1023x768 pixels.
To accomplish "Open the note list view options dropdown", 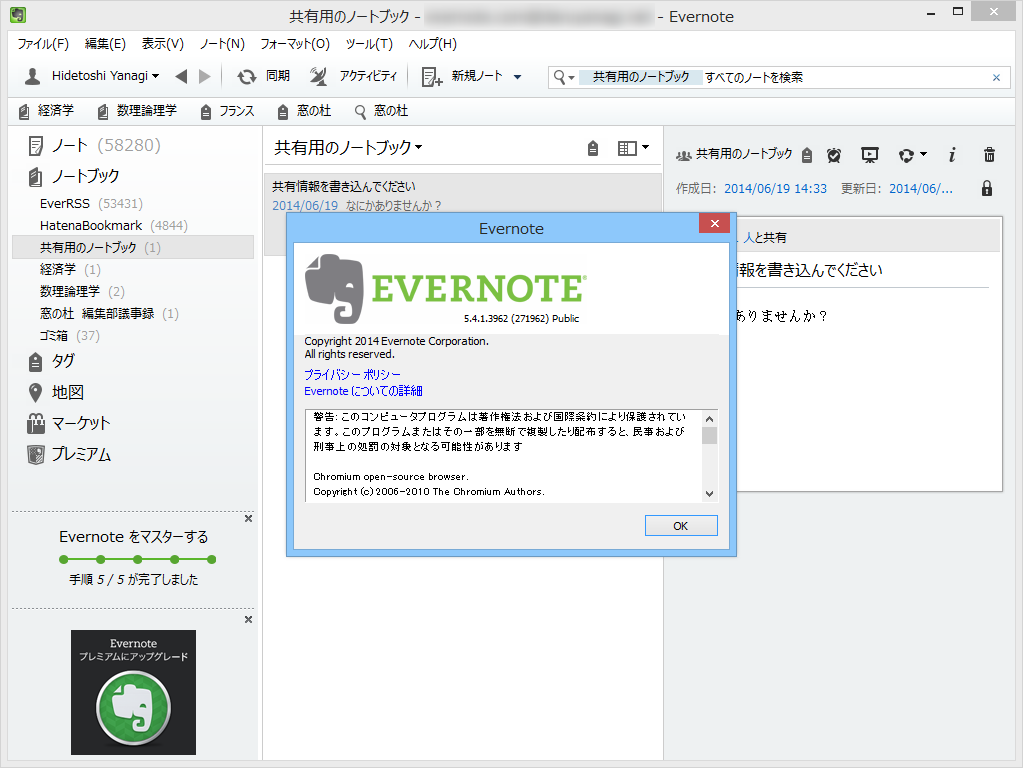I will pyautogui.click(x=633, y=147).
